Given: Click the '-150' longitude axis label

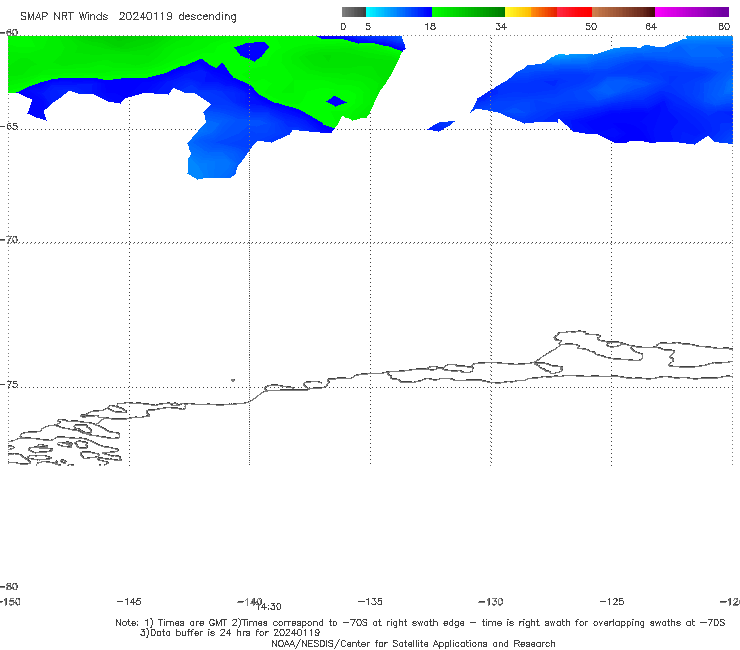Looking at the screenshot, I should tap(10, 601).
